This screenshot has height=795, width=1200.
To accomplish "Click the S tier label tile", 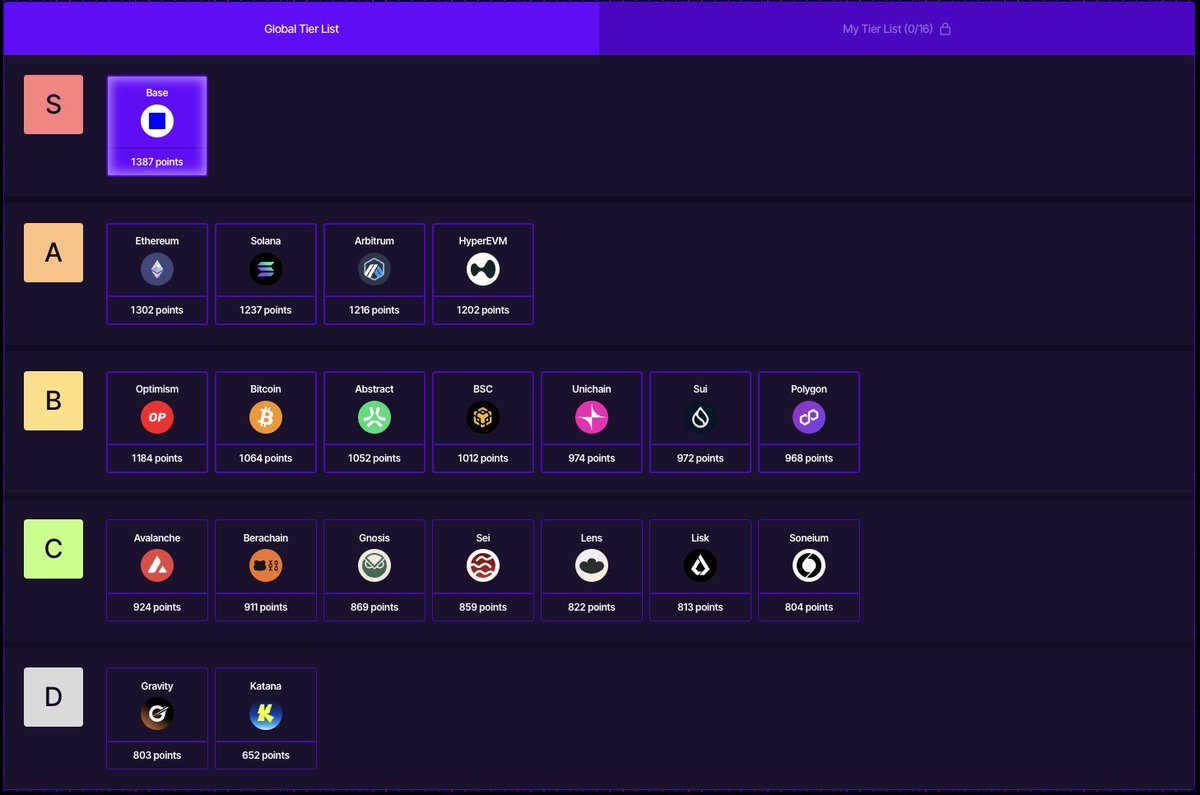I will (54, 104).
